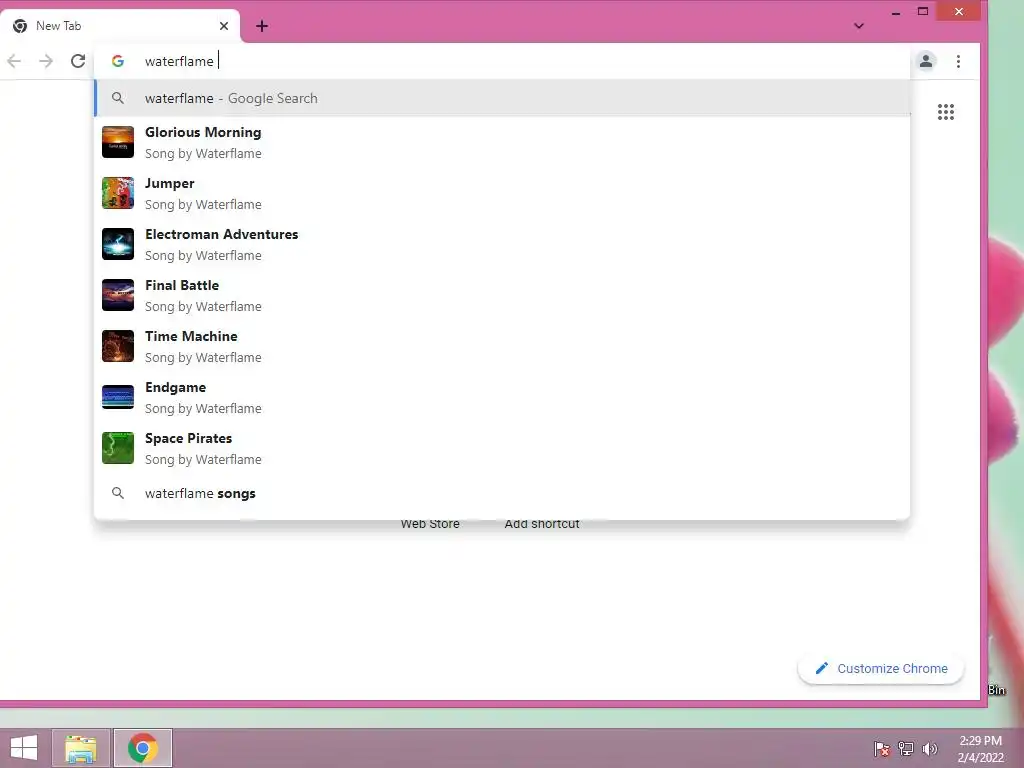Viewport: 1024px width, 768px height.
Task: Click the Jumper album thumbnail
Action: [118, 193]
